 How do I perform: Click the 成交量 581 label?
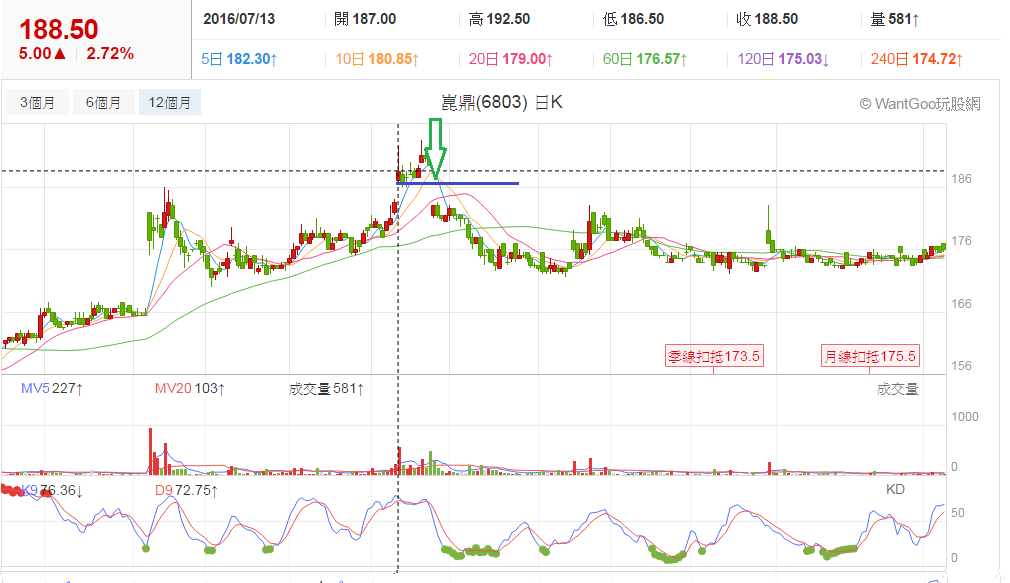point(326,389)
